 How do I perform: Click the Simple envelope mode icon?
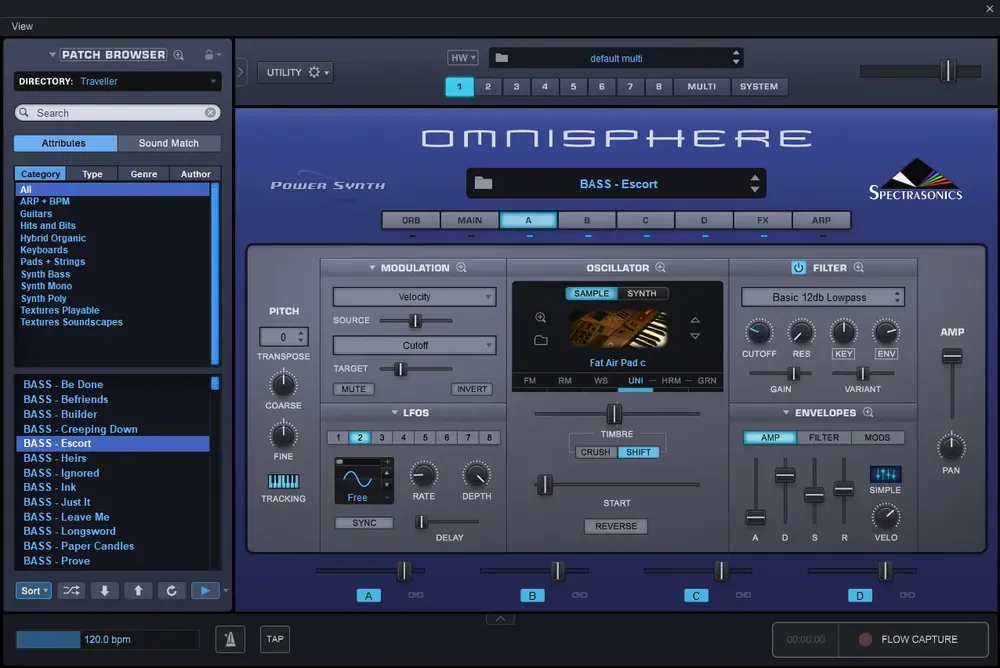click(885, 474)
